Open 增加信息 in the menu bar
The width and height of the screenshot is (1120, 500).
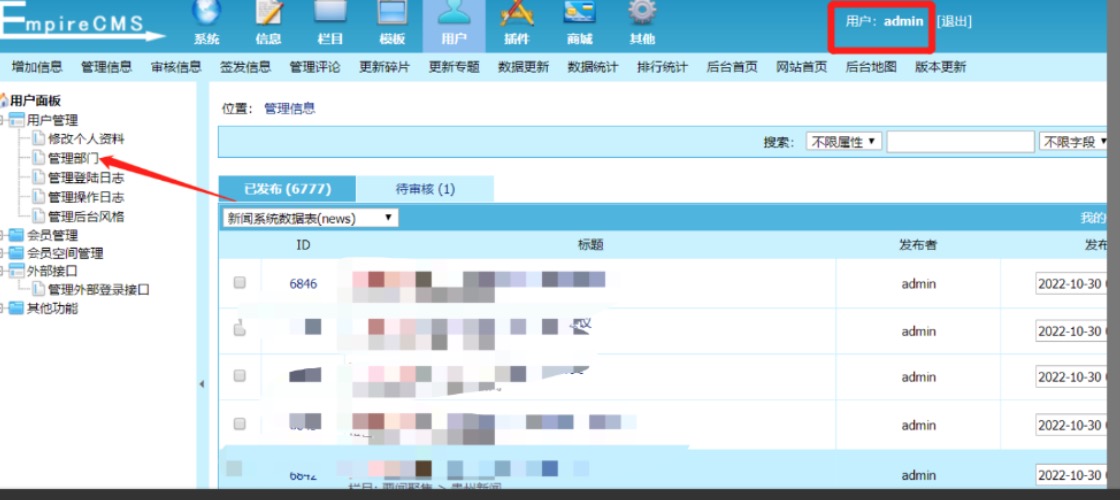(x=37, y=67)
